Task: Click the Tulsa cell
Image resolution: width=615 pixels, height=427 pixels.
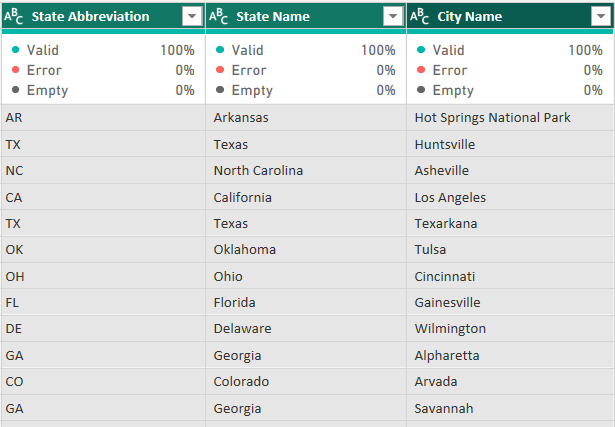Action: point(510,250)
